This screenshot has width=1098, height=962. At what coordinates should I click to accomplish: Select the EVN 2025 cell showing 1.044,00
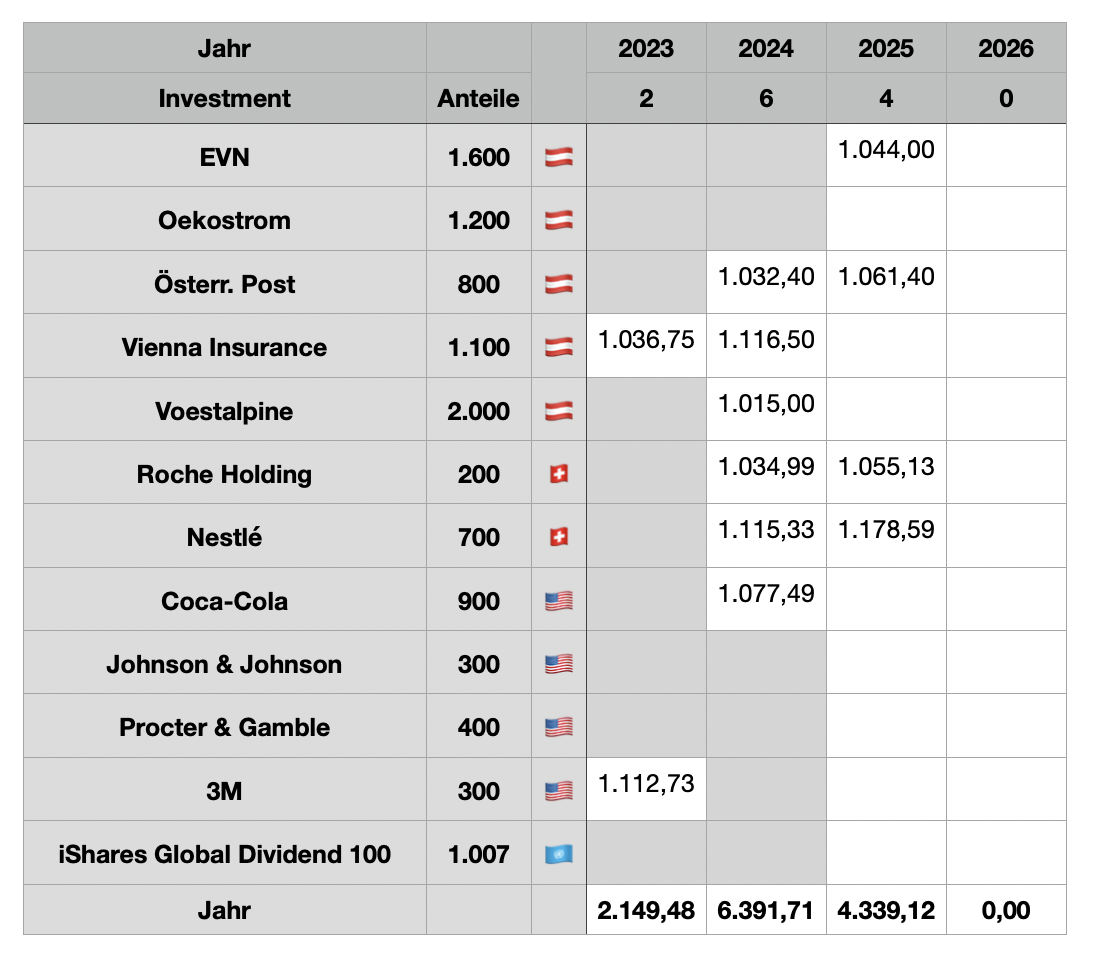pos(886,150)
